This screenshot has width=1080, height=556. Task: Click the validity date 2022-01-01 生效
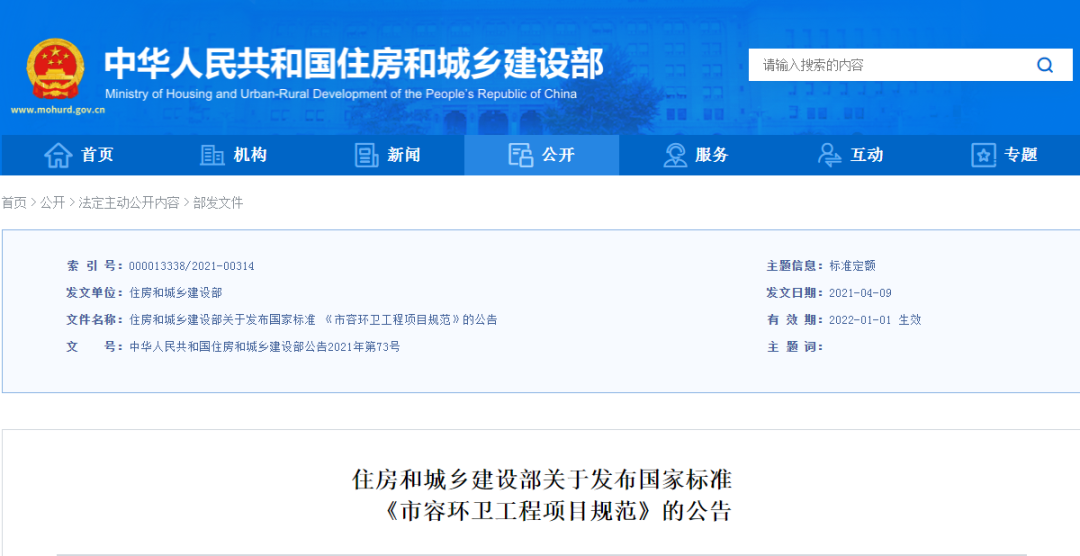point(875,320)
